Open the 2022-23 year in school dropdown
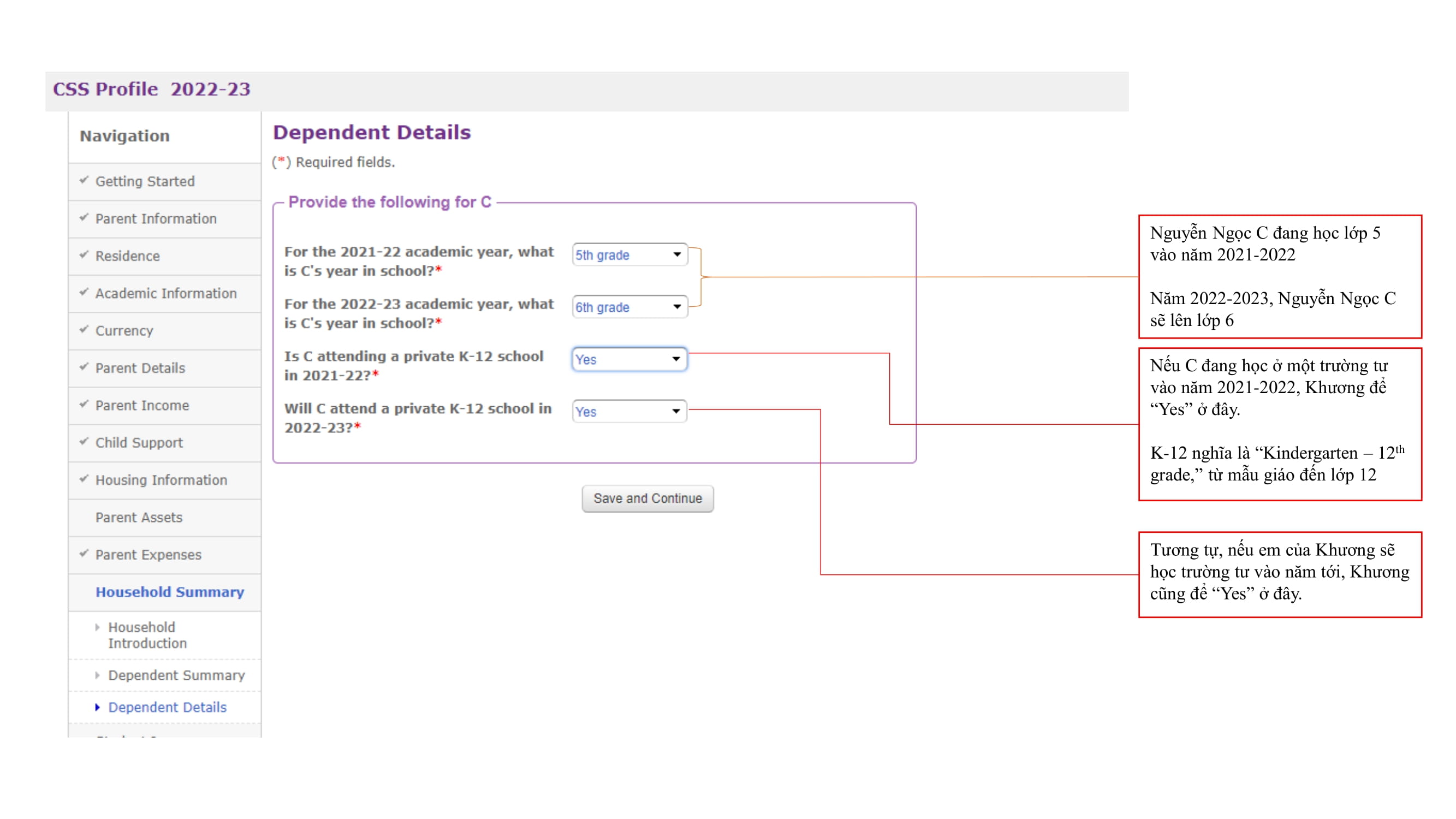 click(x=629, y=307)
